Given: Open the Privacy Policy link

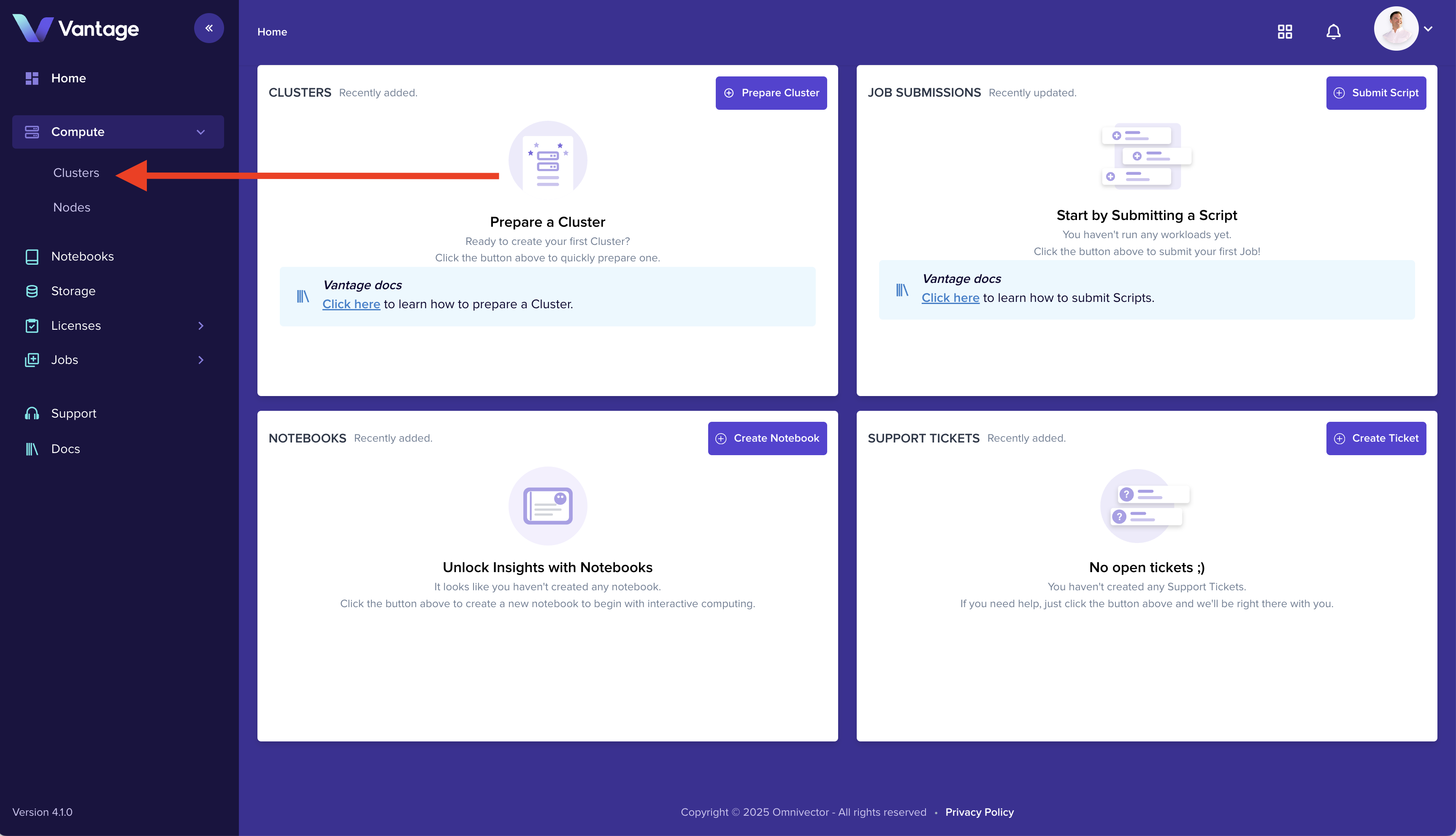Looking at the screenshot, I should tap(979, 812).
